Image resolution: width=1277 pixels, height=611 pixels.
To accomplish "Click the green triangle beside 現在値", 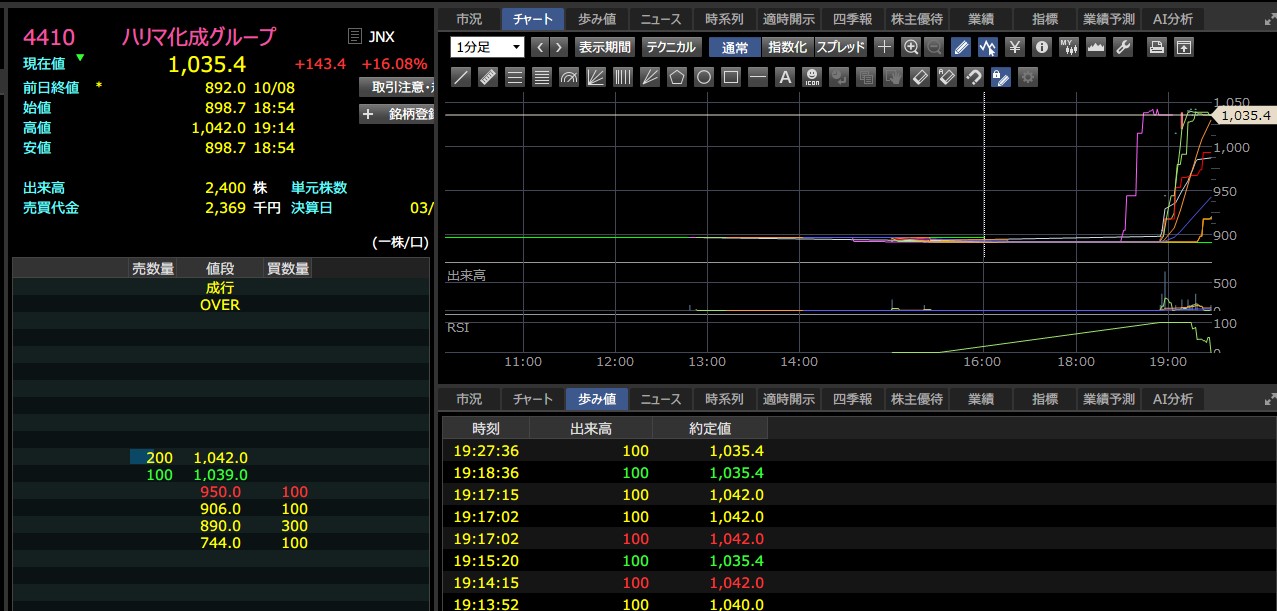I will coord(80,58).
